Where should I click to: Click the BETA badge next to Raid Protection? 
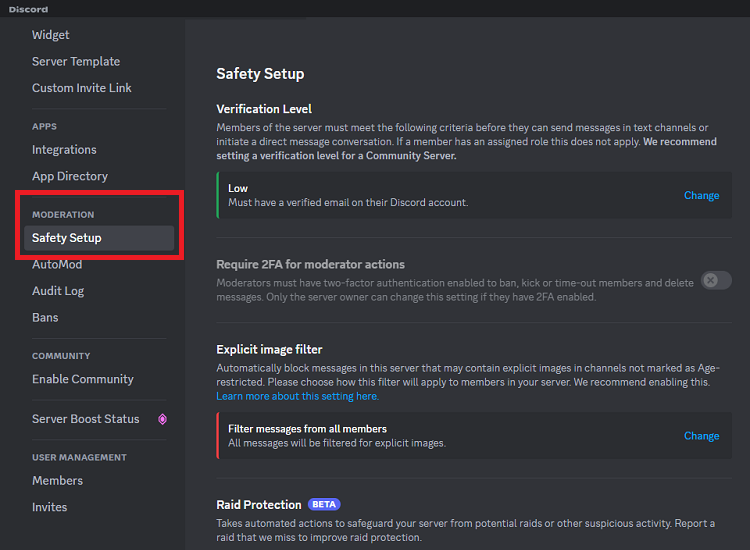click(324, 505)
